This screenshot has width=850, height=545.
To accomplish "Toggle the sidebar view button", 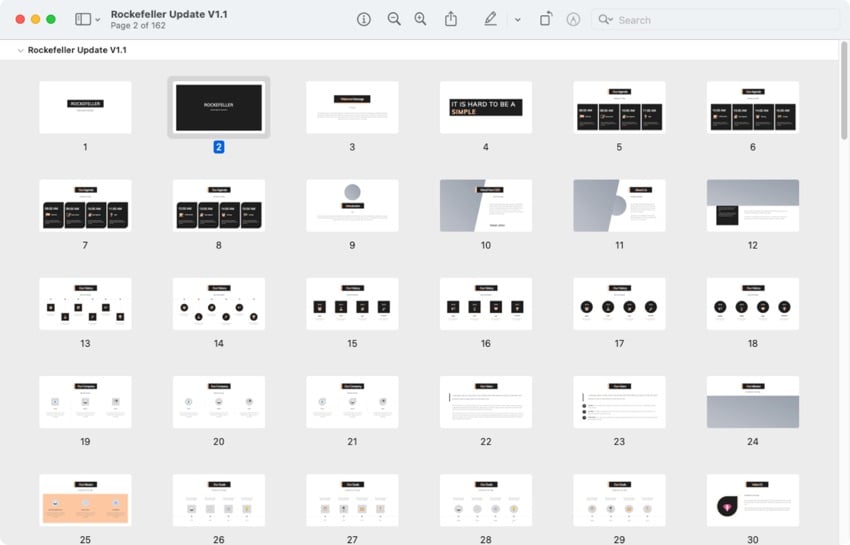I will [82, 19].
